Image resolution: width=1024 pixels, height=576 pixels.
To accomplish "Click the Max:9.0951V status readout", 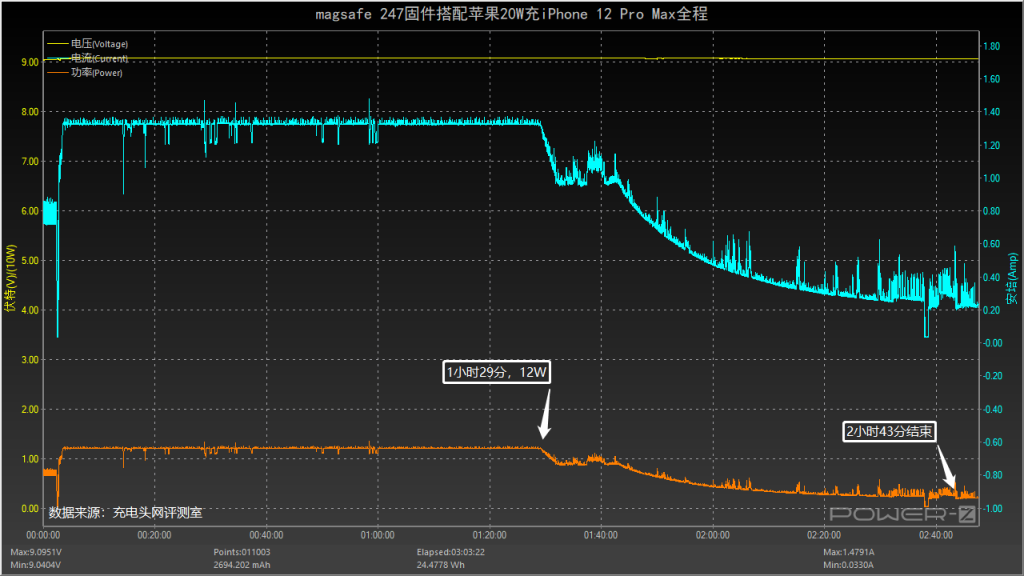I will click(x=36, y=552).
